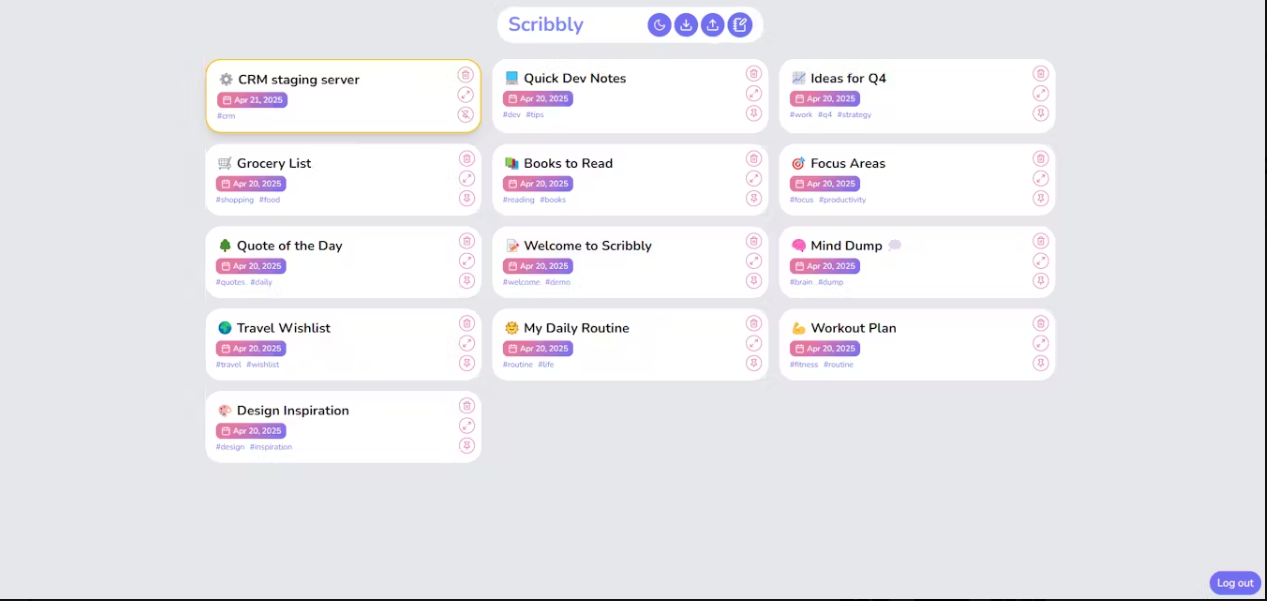
Task: Click the #books tag on Books to Read
Action: tap(553, 200)
